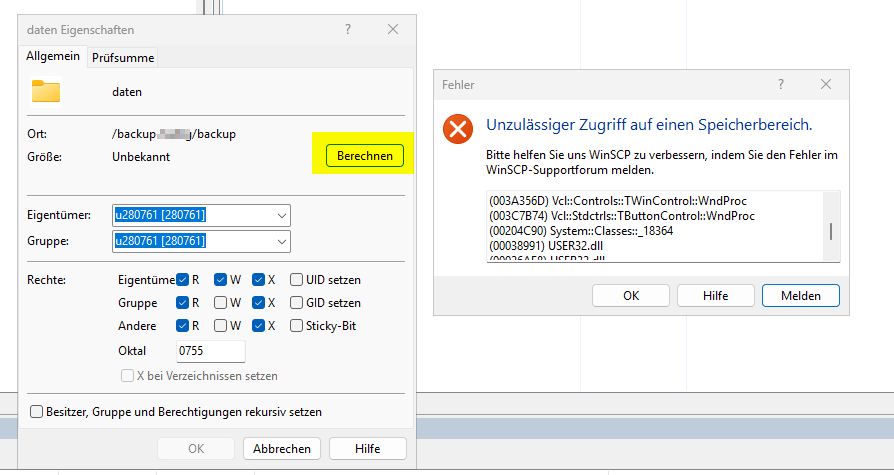Viewport: 894px width, 475px height.
Task: Click the help question mark in Eigenschaften dialog
Action: point(348,30)
